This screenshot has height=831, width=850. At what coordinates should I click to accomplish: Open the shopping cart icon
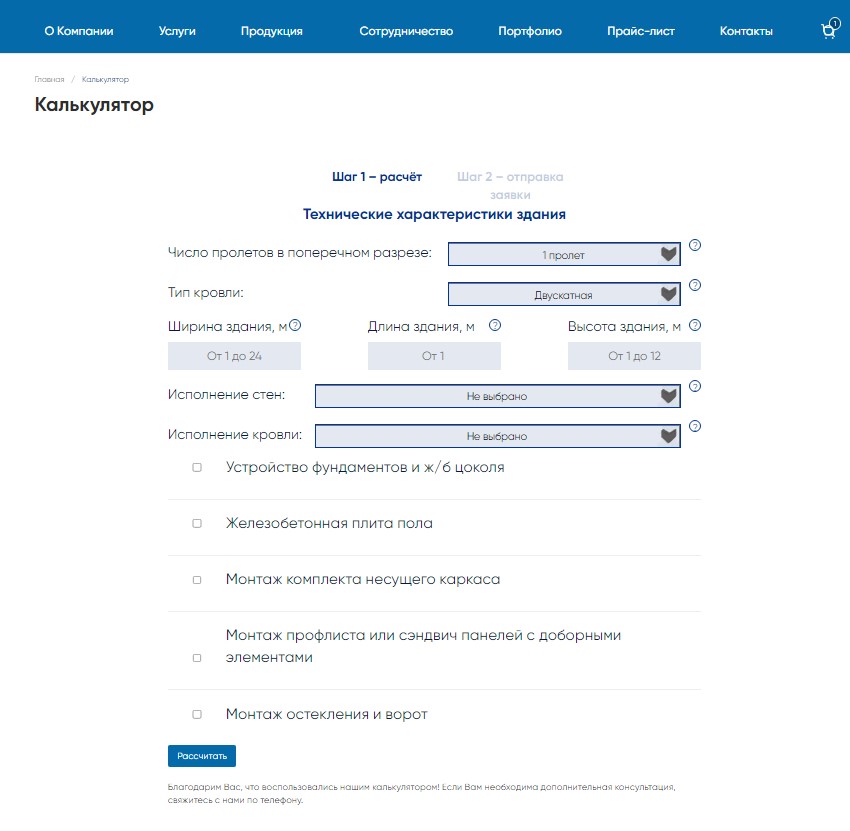click(x=828, y=31)
